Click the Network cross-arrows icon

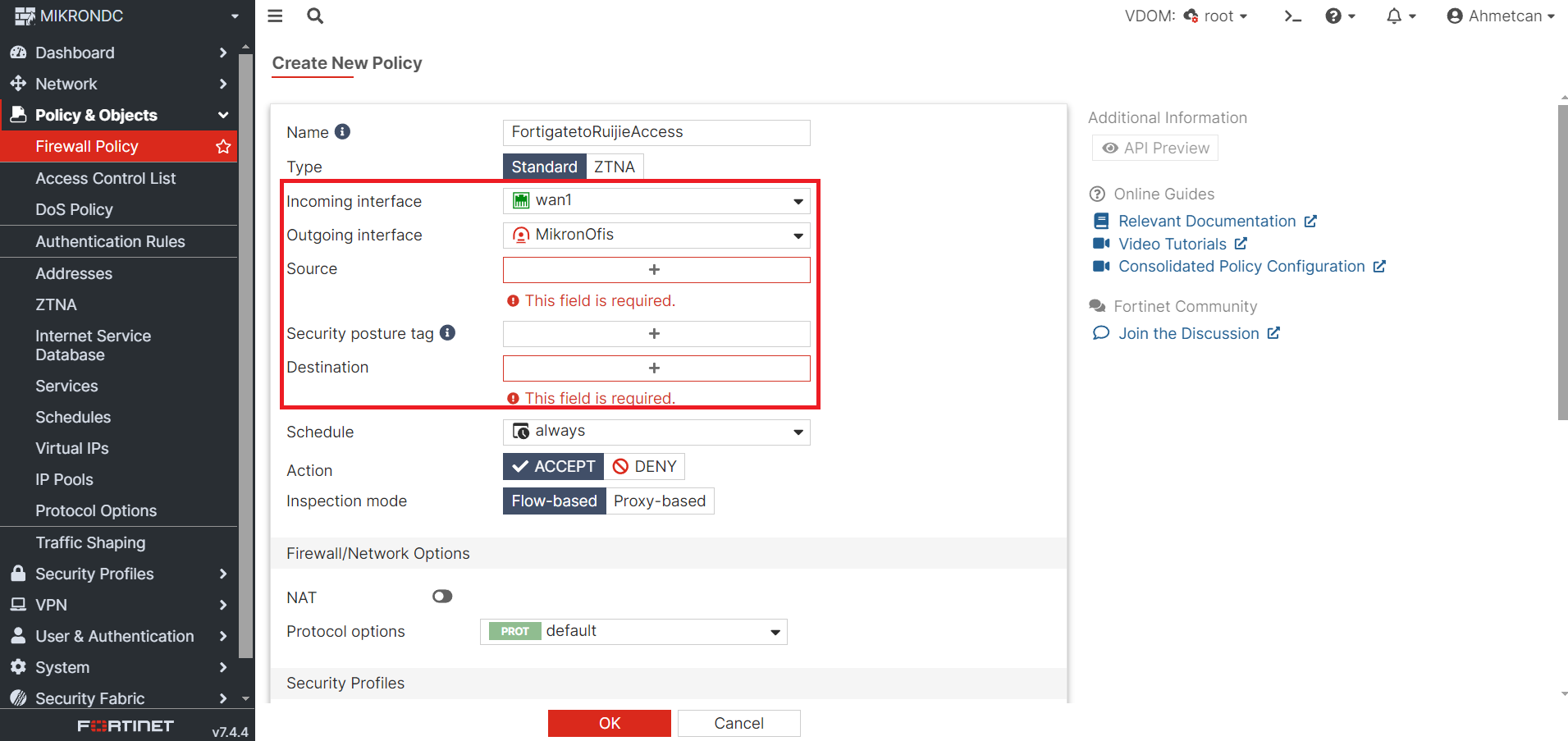(18, 84)
